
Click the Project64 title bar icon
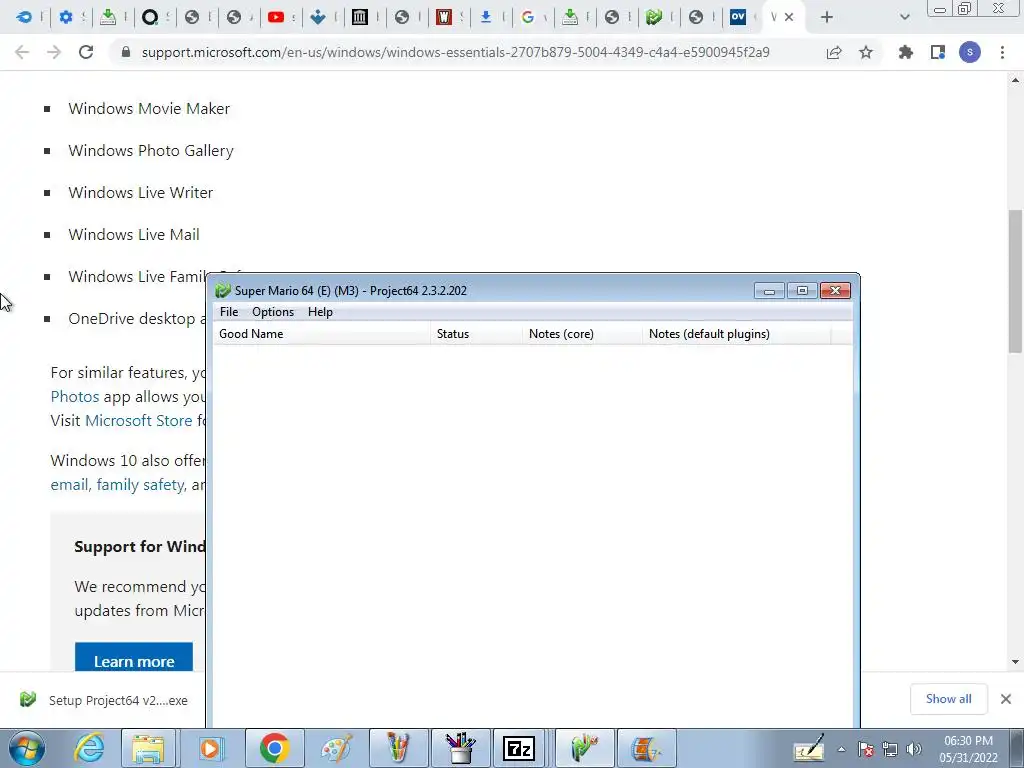(223, 291)
